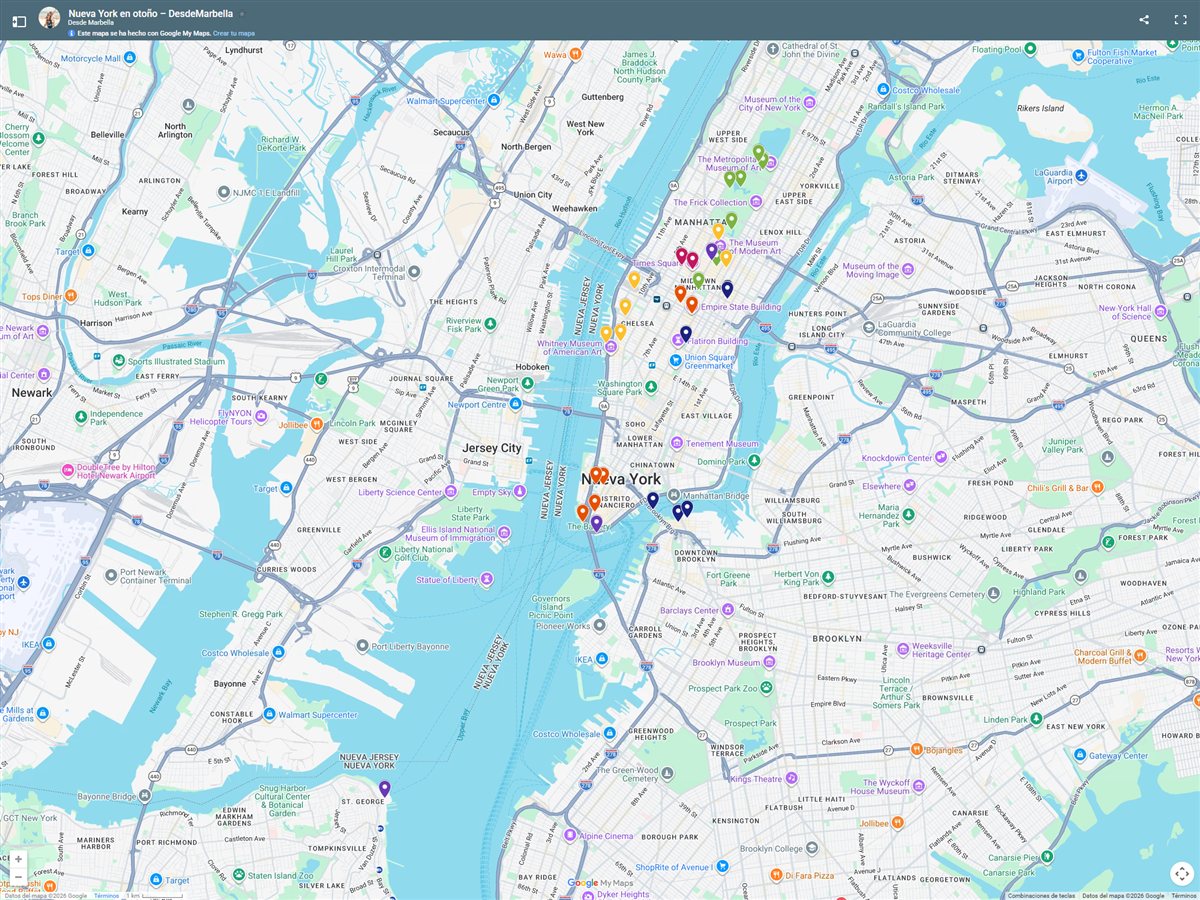This screenshot has width=1200, height=900.
Task: Open the share map options
Action: pos(1144,20)
